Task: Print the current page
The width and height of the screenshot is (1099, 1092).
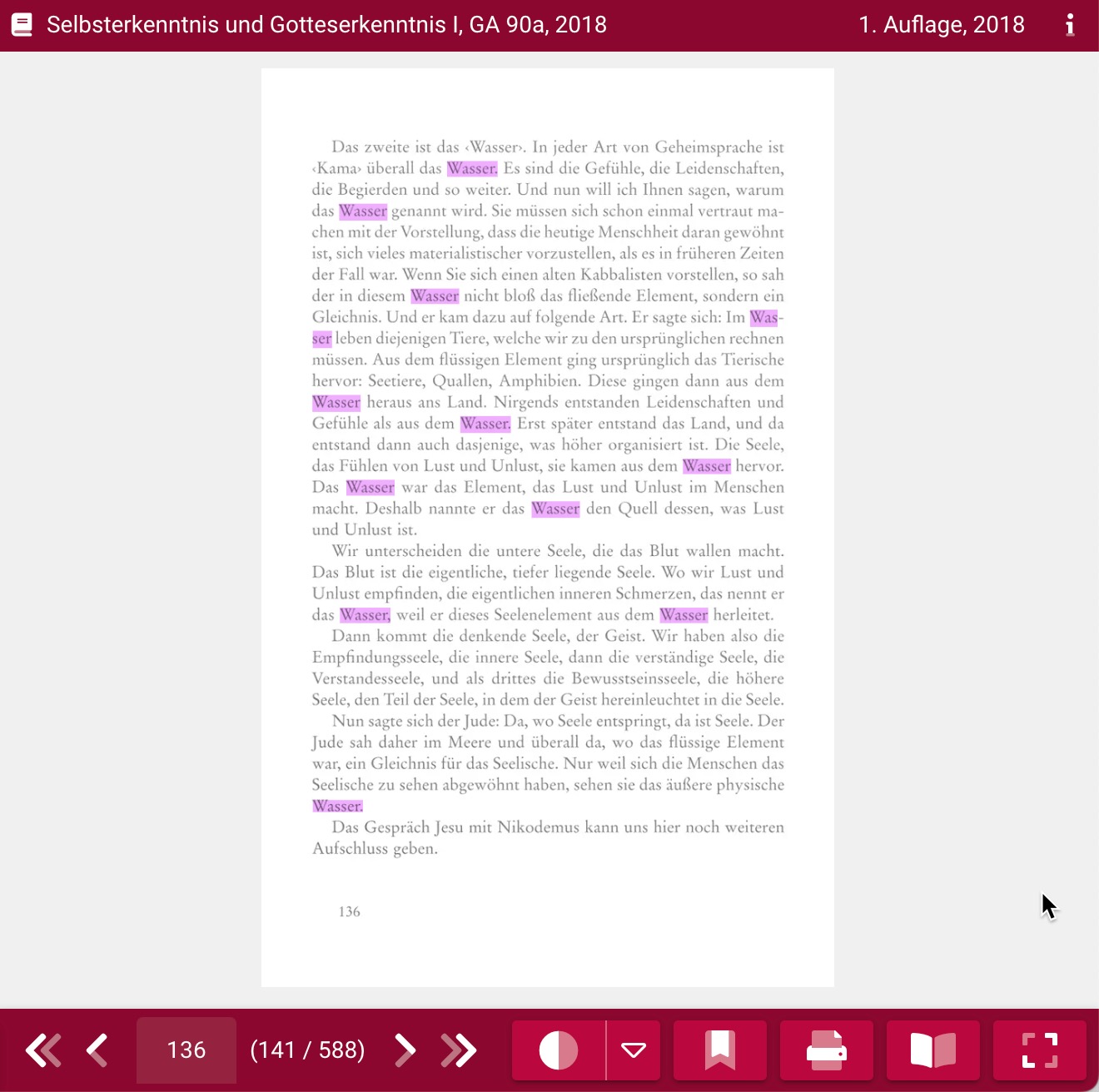Action: click(x=826, y=1050)
